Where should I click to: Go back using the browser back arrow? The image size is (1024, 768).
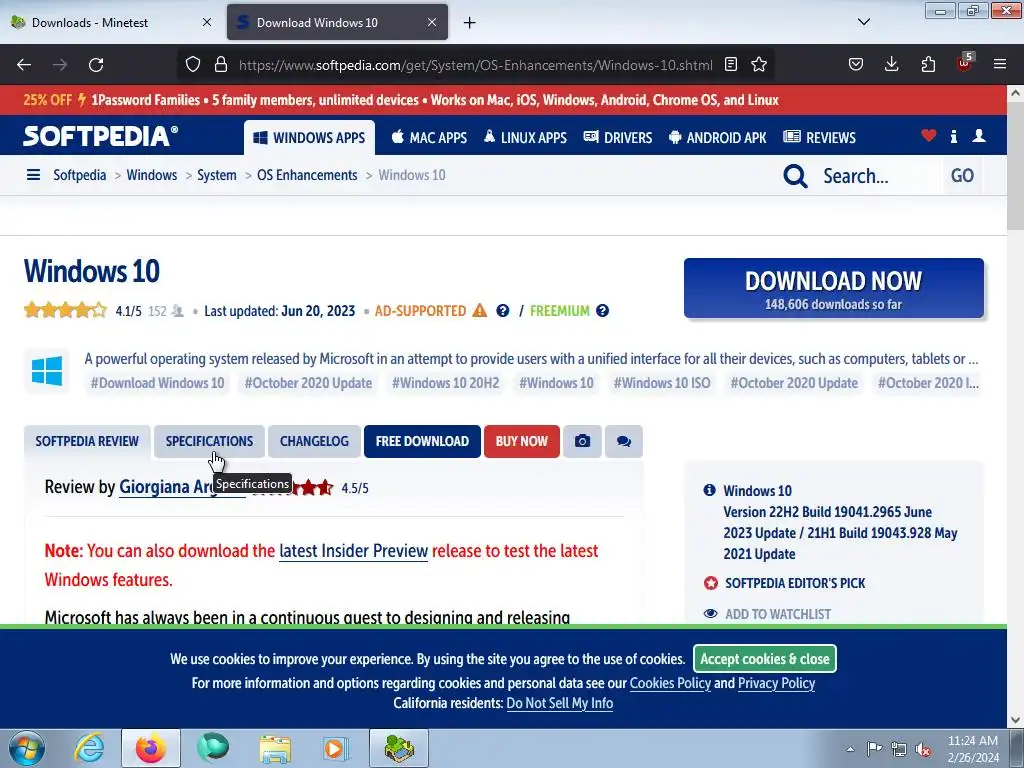click(x=24, y=65)
